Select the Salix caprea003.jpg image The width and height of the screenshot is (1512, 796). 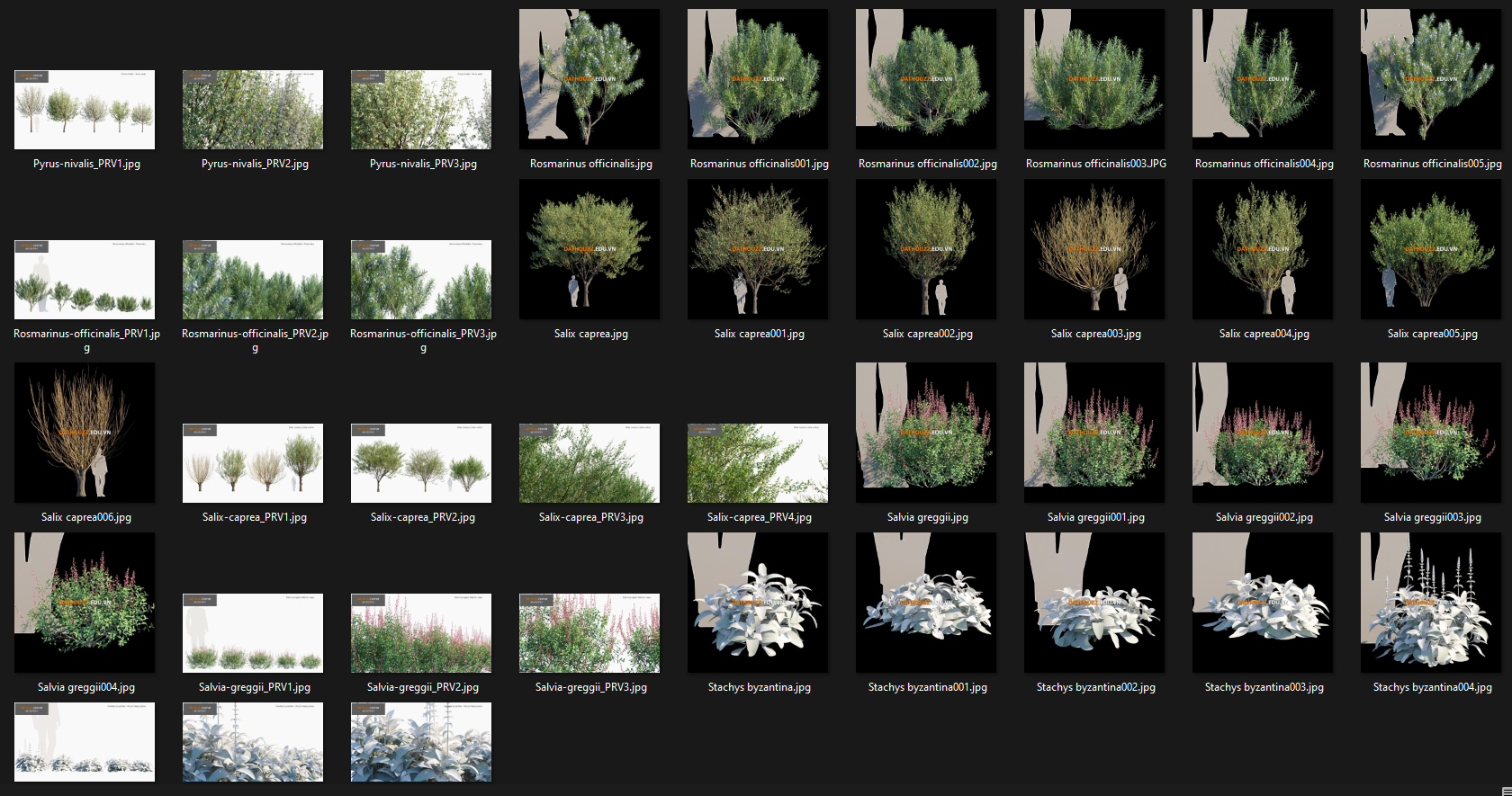(1094, 249)
